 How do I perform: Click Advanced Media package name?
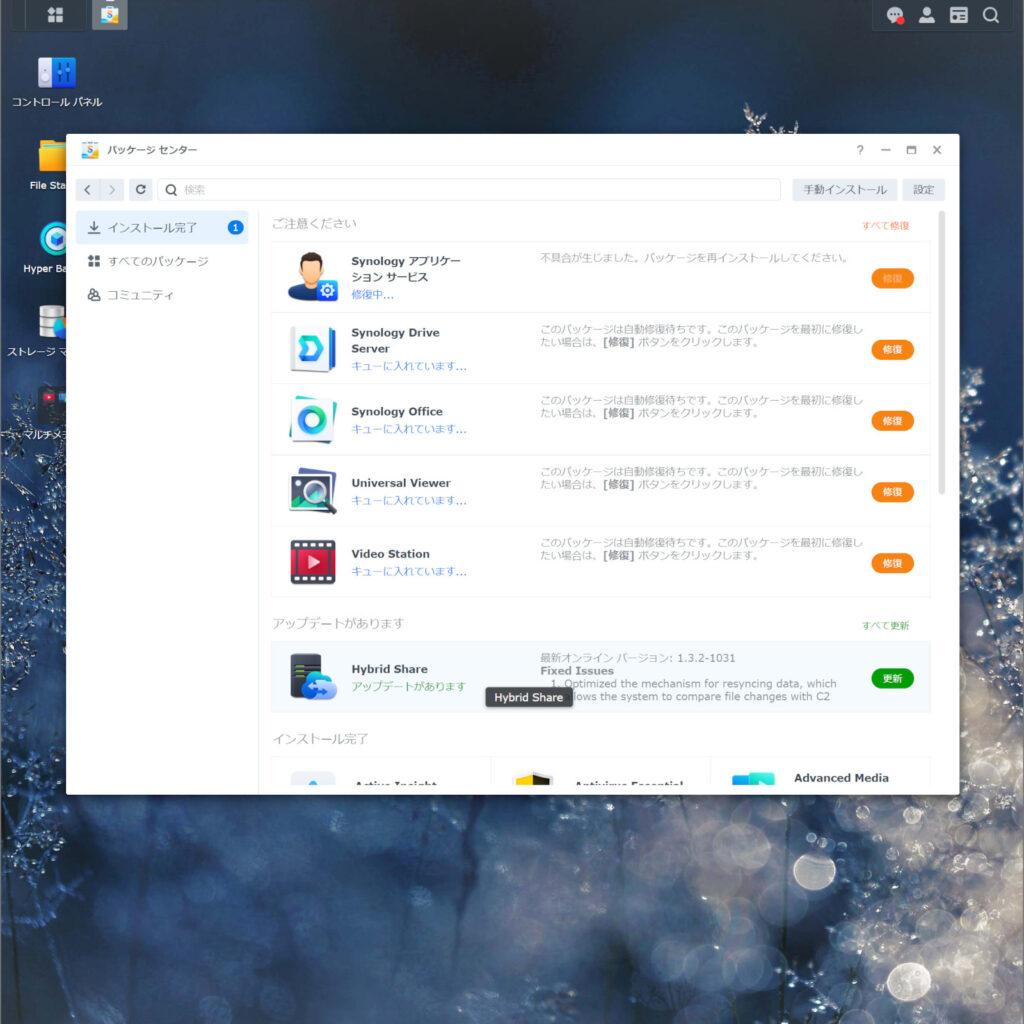841,778
